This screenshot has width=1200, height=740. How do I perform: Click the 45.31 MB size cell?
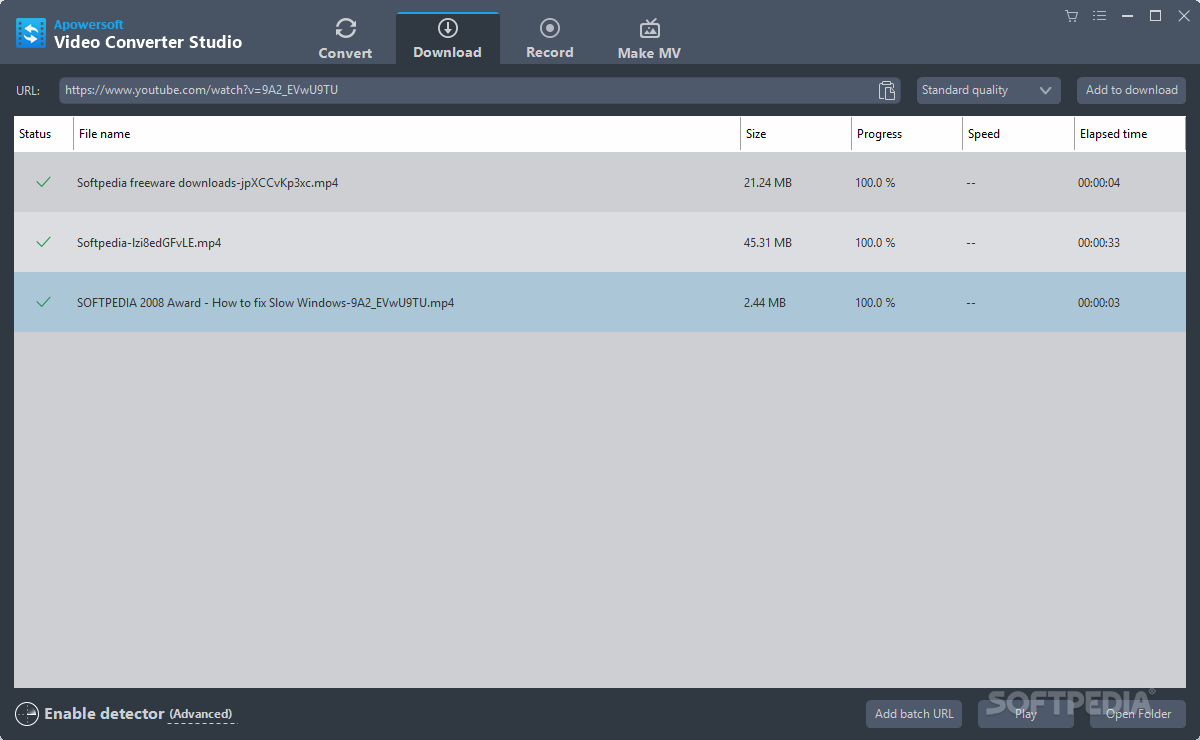[x=768, y=243]
